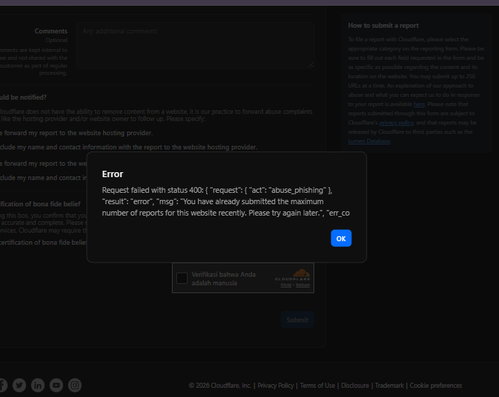Image resolution: width=499 pixels, height=397 pixels.
Task: Open Disclosure footer link
Action: click(355, 386)
